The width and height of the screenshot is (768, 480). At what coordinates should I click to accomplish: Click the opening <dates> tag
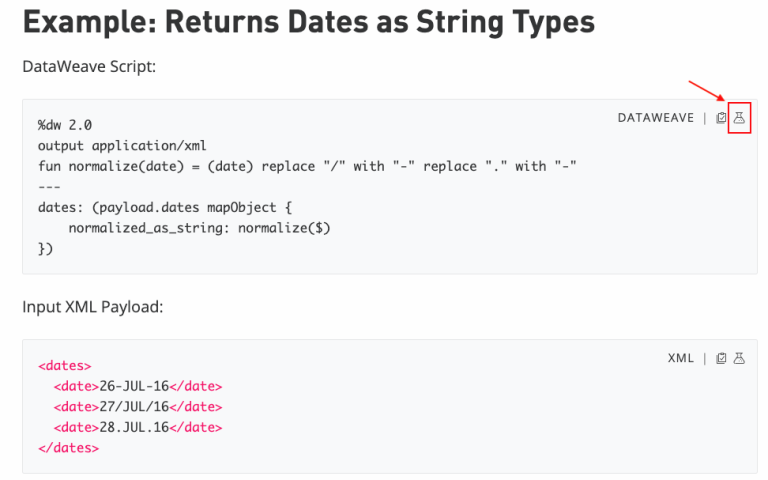pos(65,365)
